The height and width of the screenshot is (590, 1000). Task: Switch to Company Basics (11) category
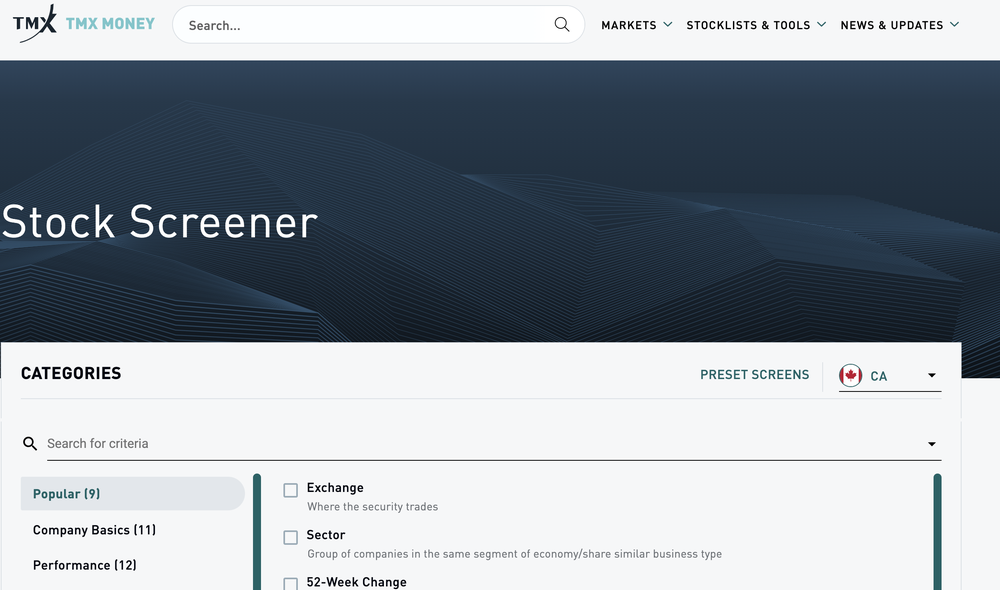pos(94,530)
